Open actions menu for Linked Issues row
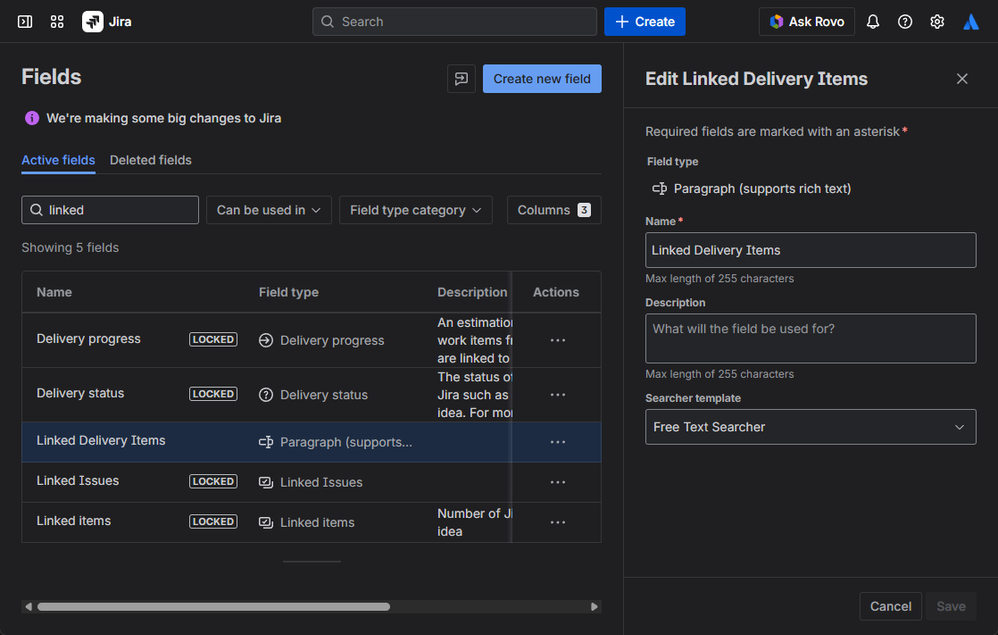This screenshot has height=635, width=998. click(557, 482)
